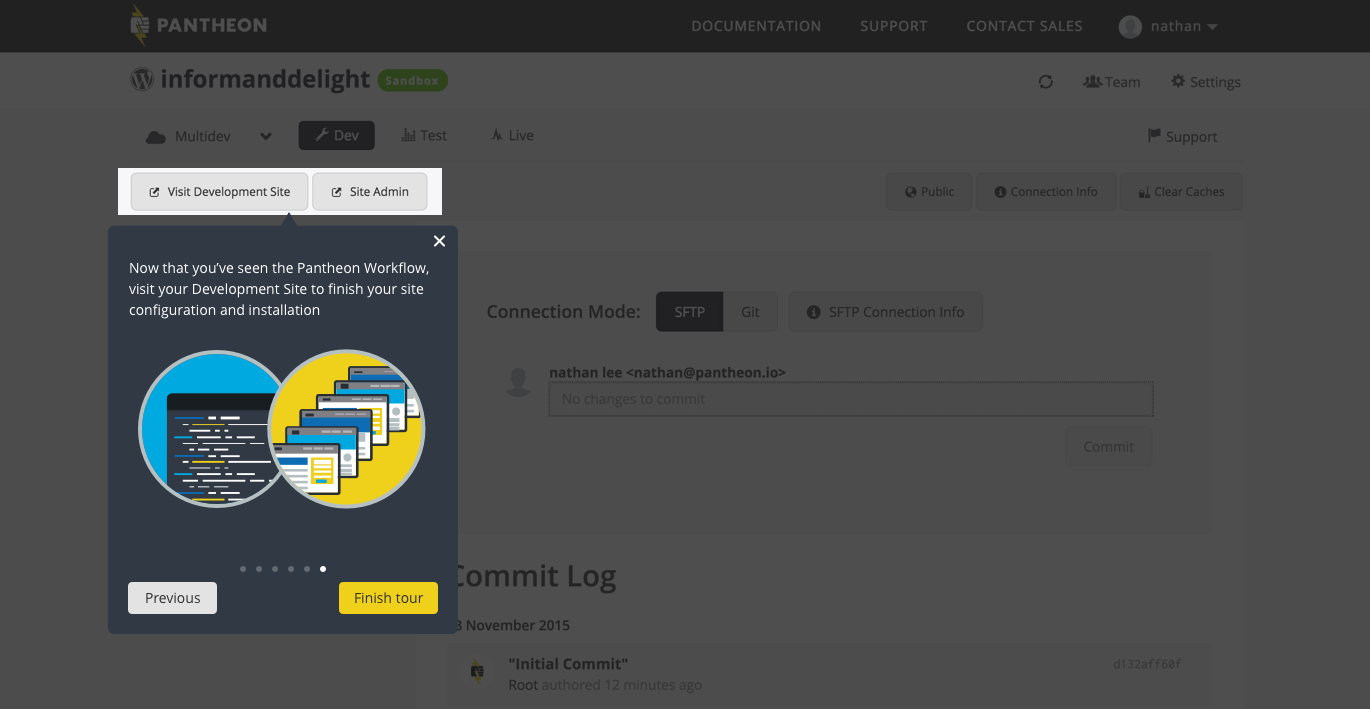The image size is (1370, 709).
Task: Click the gear icon beside Settings
Action: [1178, 81]
